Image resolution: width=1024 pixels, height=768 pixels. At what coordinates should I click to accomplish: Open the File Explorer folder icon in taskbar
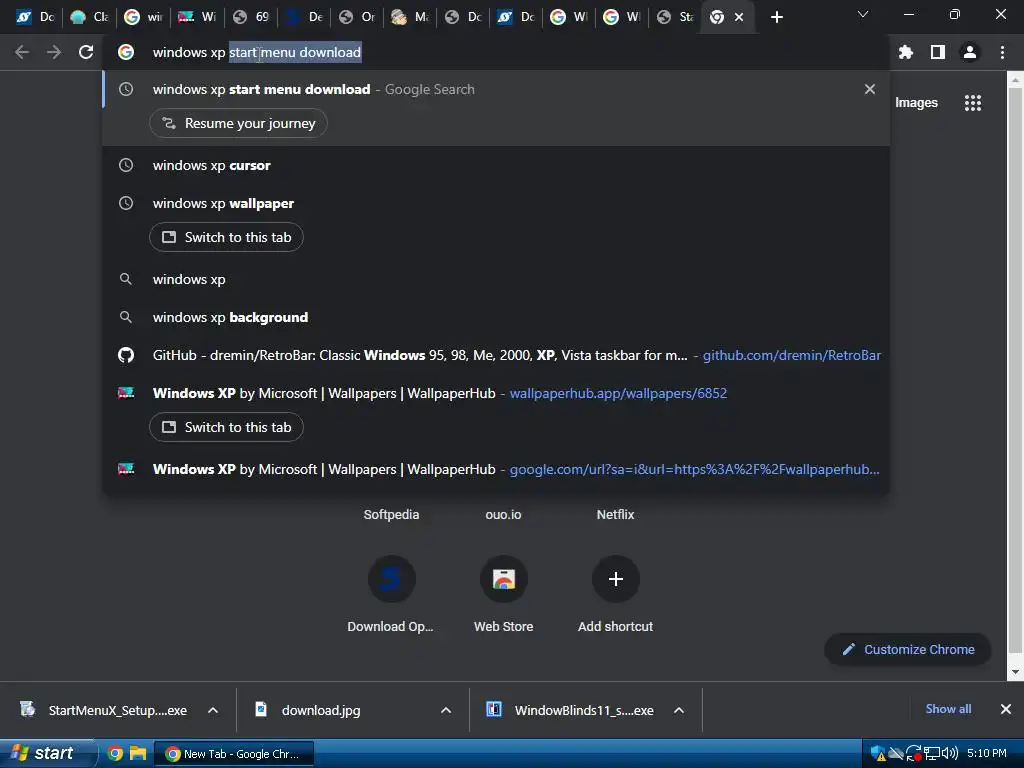[138, 754]
